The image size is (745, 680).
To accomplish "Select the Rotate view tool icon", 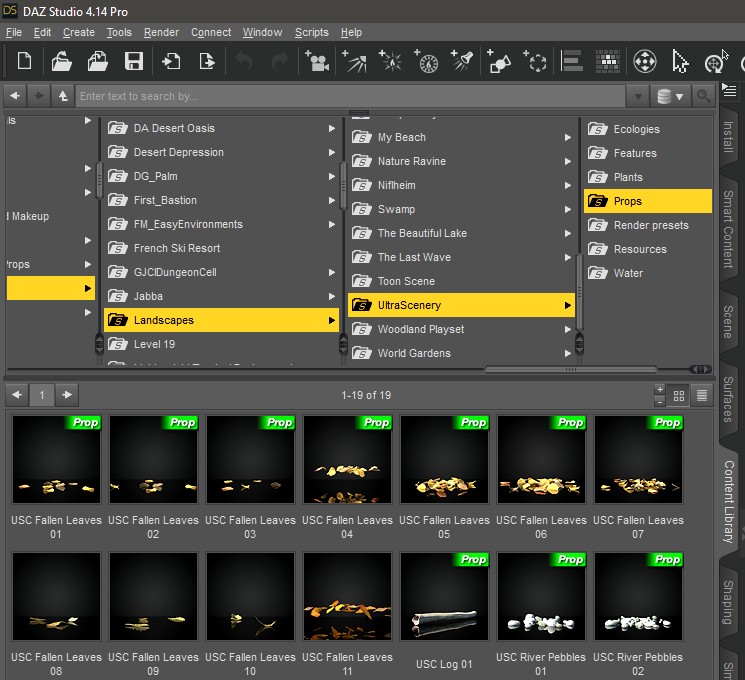I will click(715, 62).
